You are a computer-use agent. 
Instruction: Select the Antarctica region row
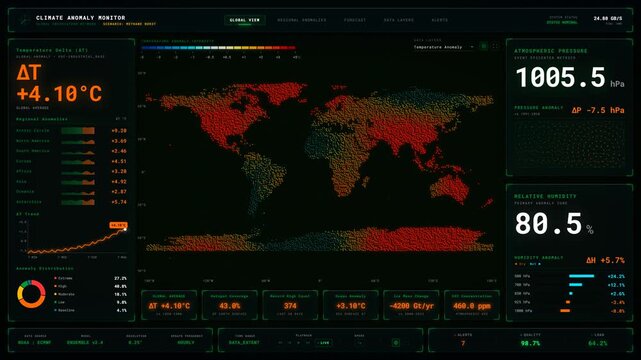click(x=71, y=202)
